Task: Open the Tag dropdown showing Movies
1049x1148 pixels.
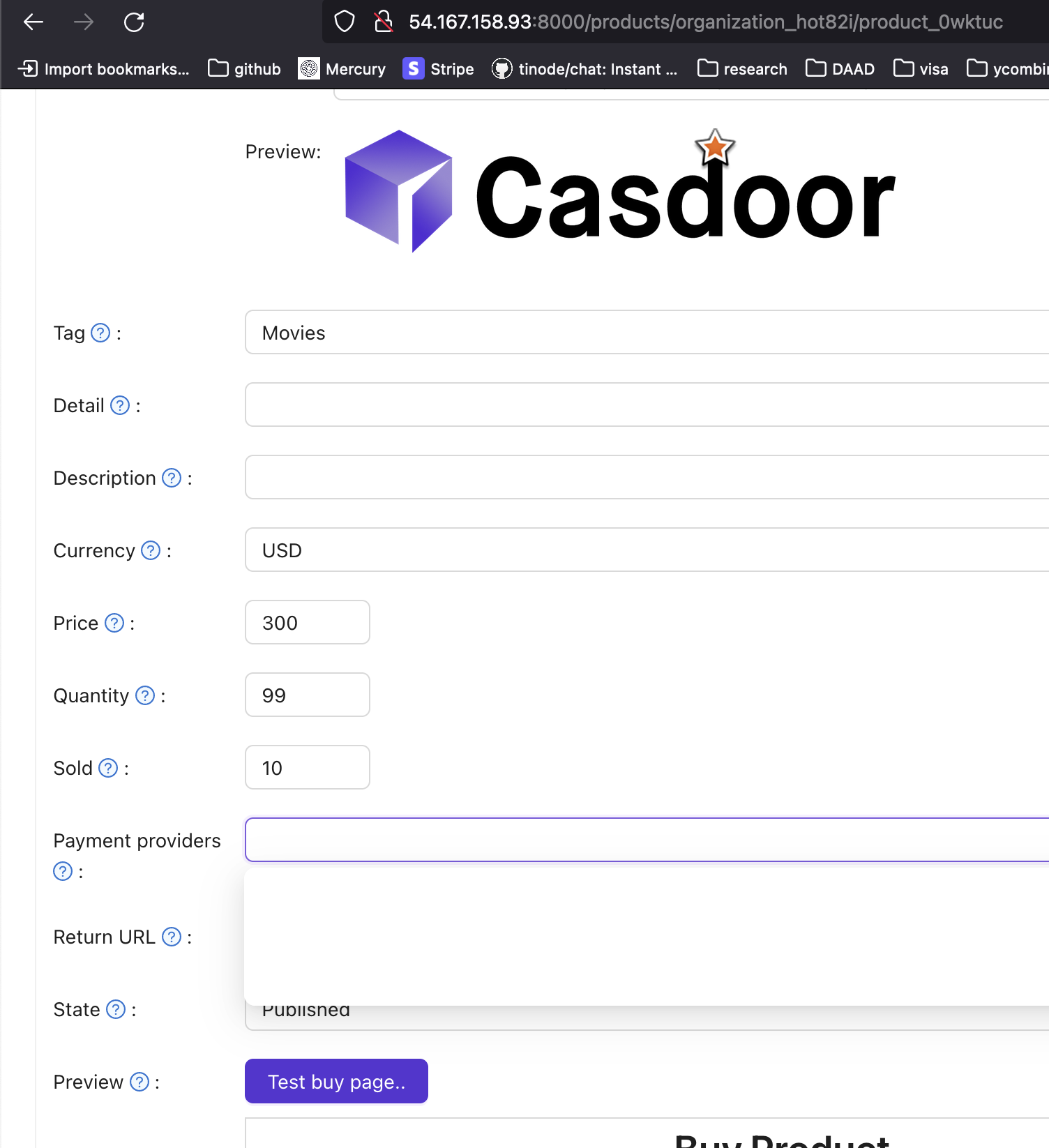Action: (x=647, y=333)
